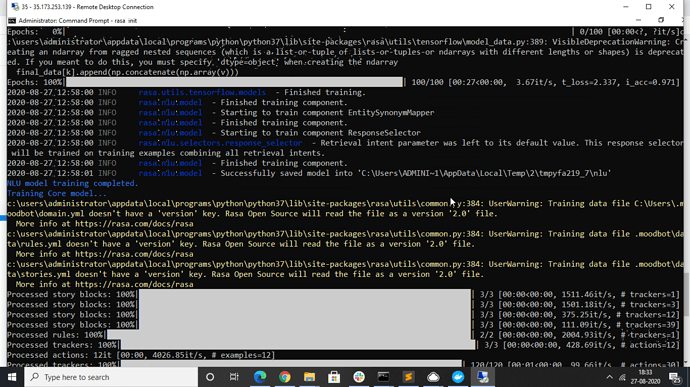Click the 'Processed rules: 100%' progress bar
Screen dimensions: 690x387
click(289, 335)
